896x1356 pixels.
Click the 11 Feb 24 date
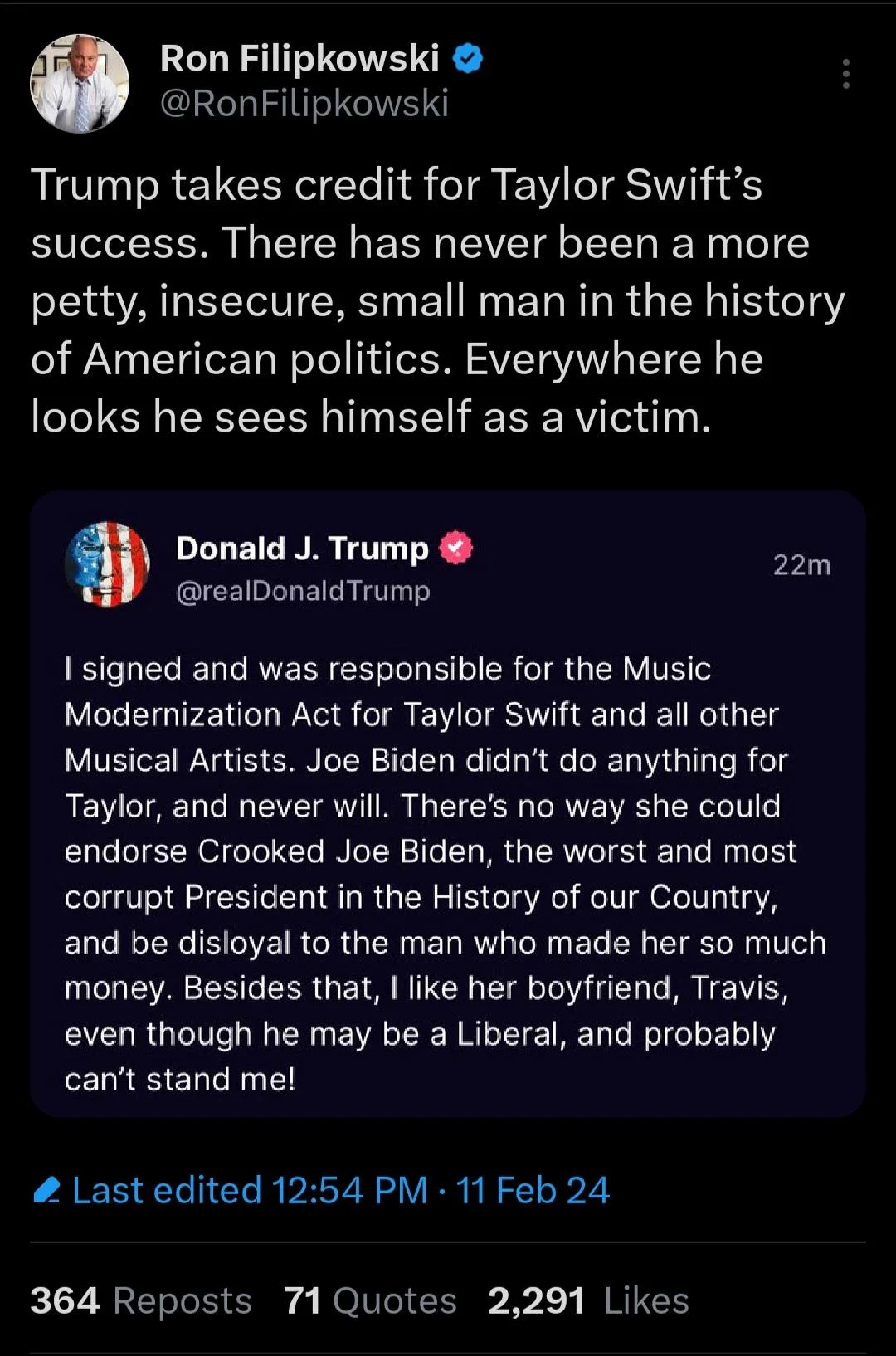pyautogui.click(x=533, y=1190)
